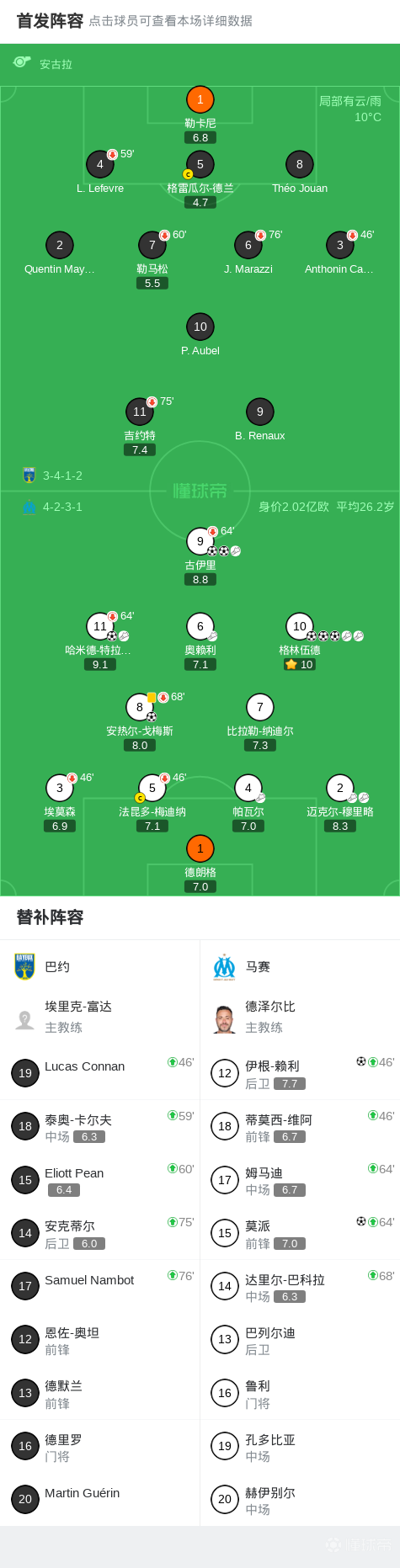
Task: Select goalkeeper 德朗格 orange number 1 circle
Action: pos(200,848)
